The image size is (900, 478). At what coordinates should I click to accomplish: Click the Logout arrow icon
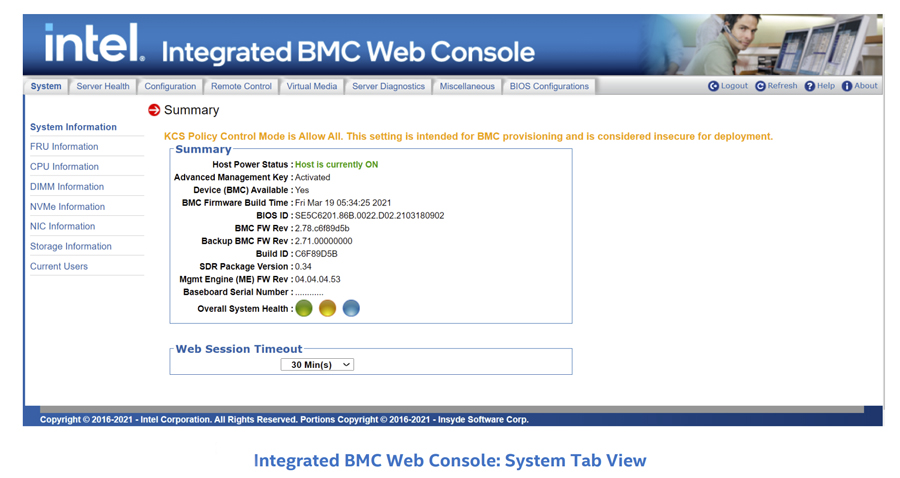pyautogui.click(x=713, y=86)
